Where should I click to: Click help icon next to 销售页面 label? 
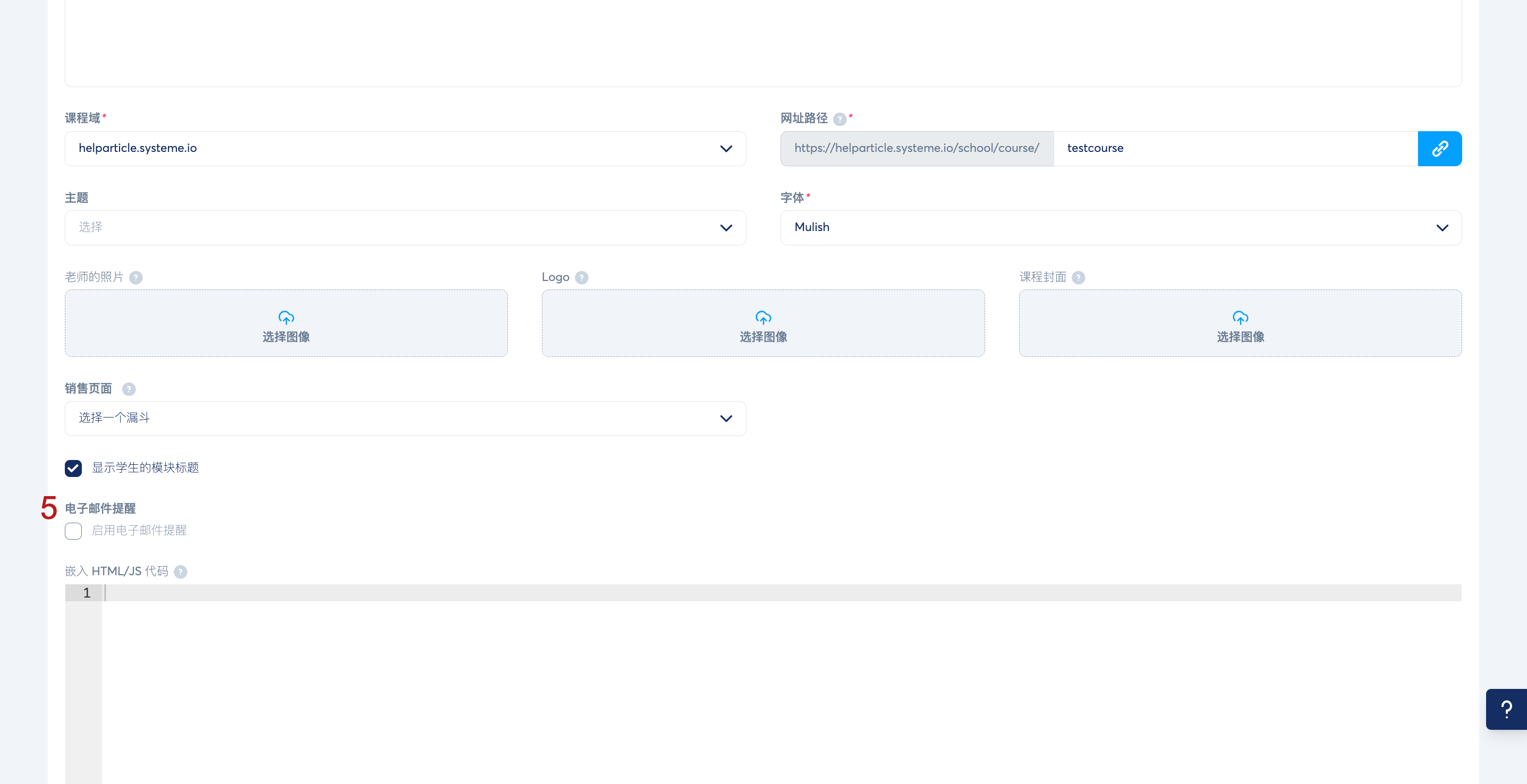129,389
